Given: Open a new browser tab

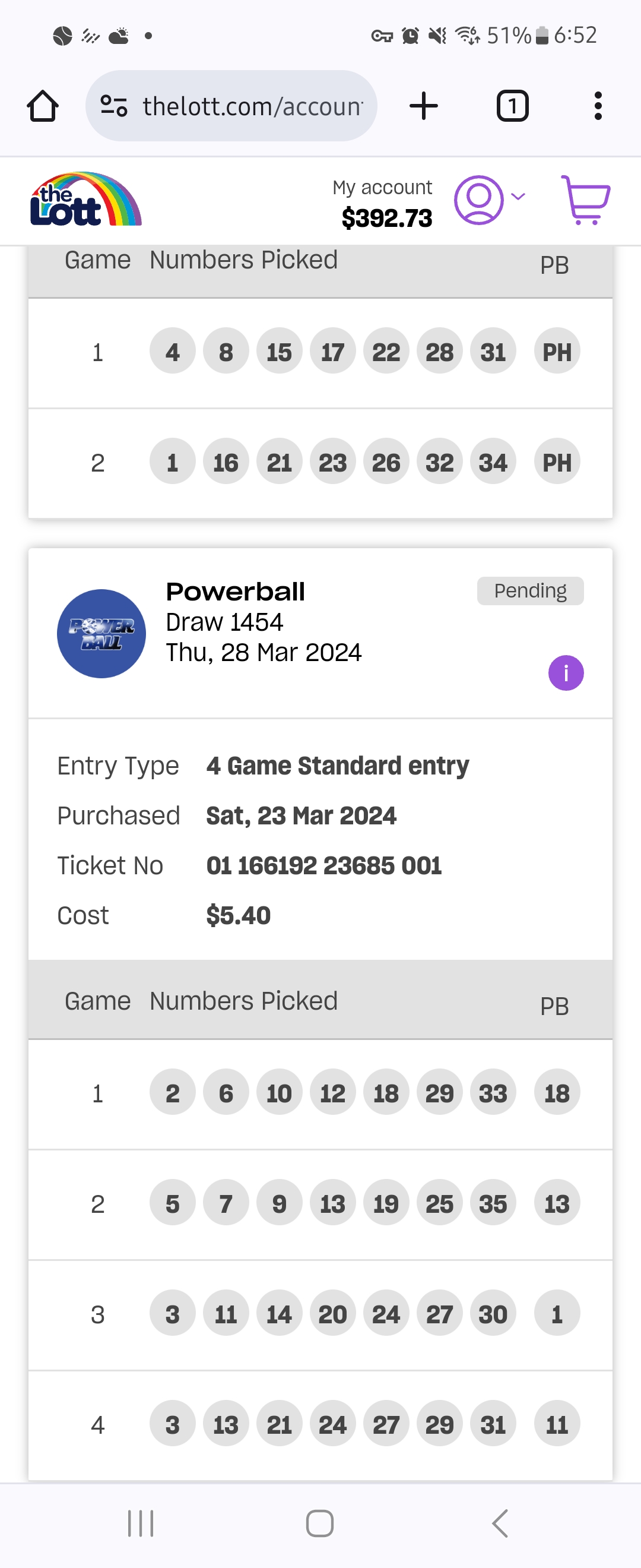Looking at the screenshot, I should coord(424,106).
